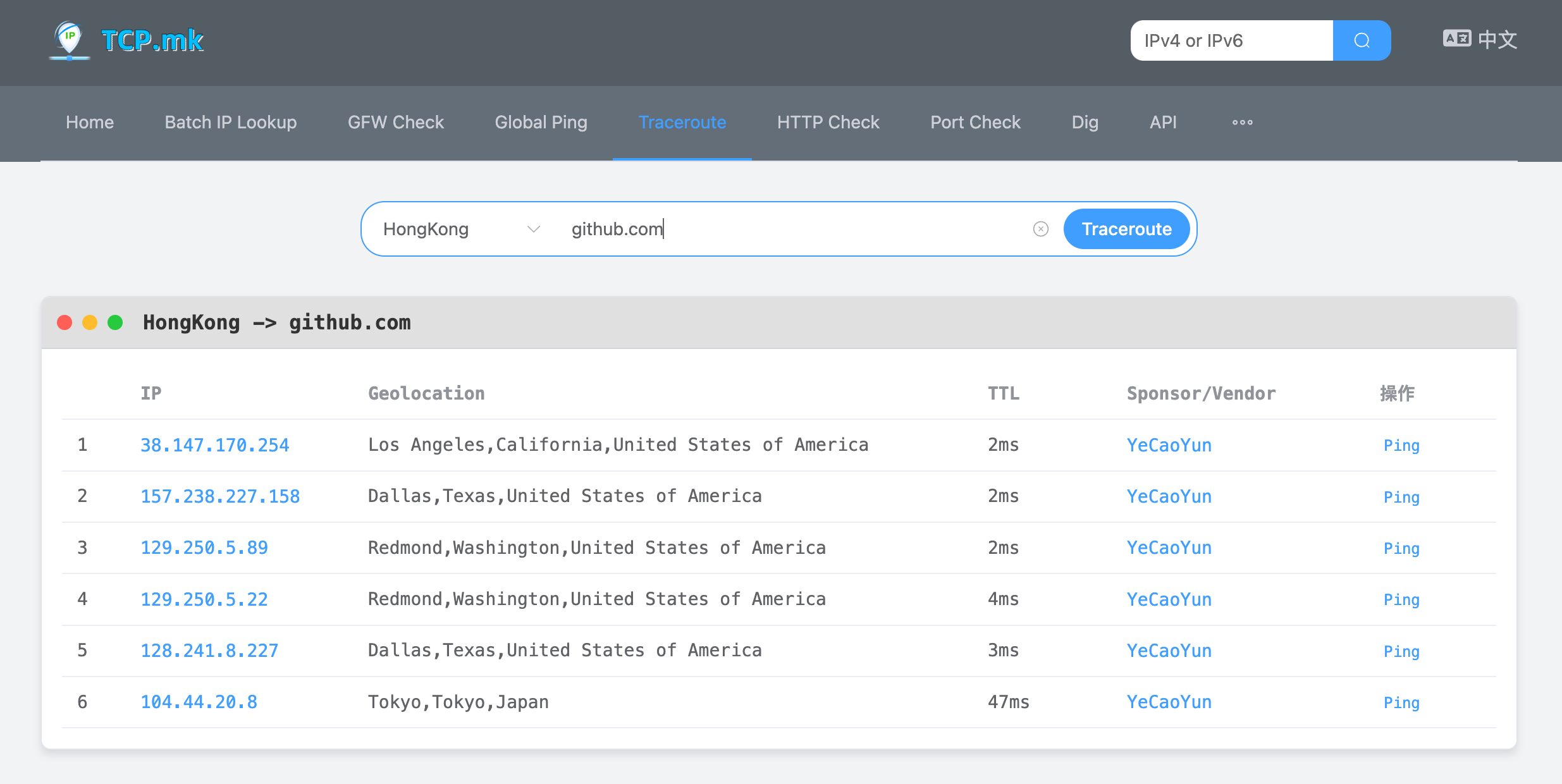Open IP 128.241.8.227 link
The height and width of the screenshot is (784, 1562).
point(209,651)
